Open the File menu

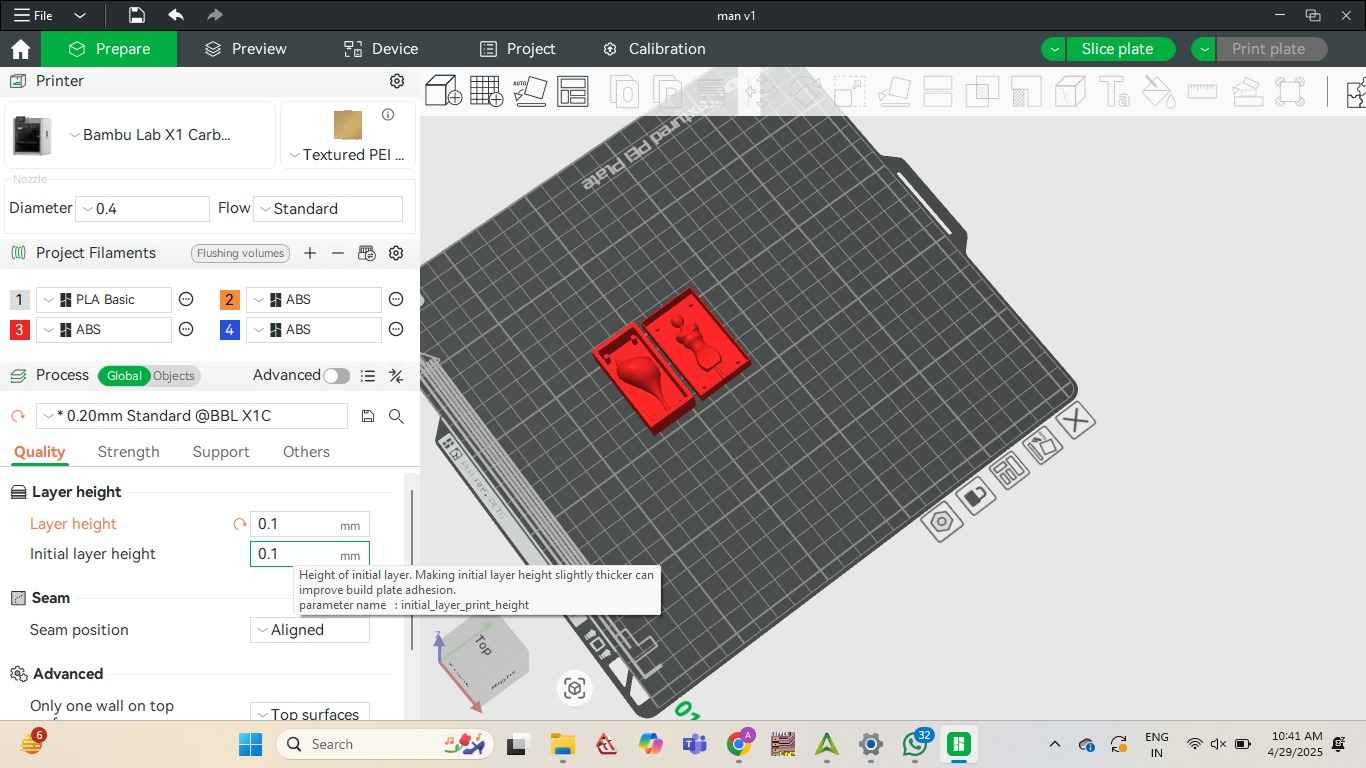pyautogui.click(x=33, y=15)
